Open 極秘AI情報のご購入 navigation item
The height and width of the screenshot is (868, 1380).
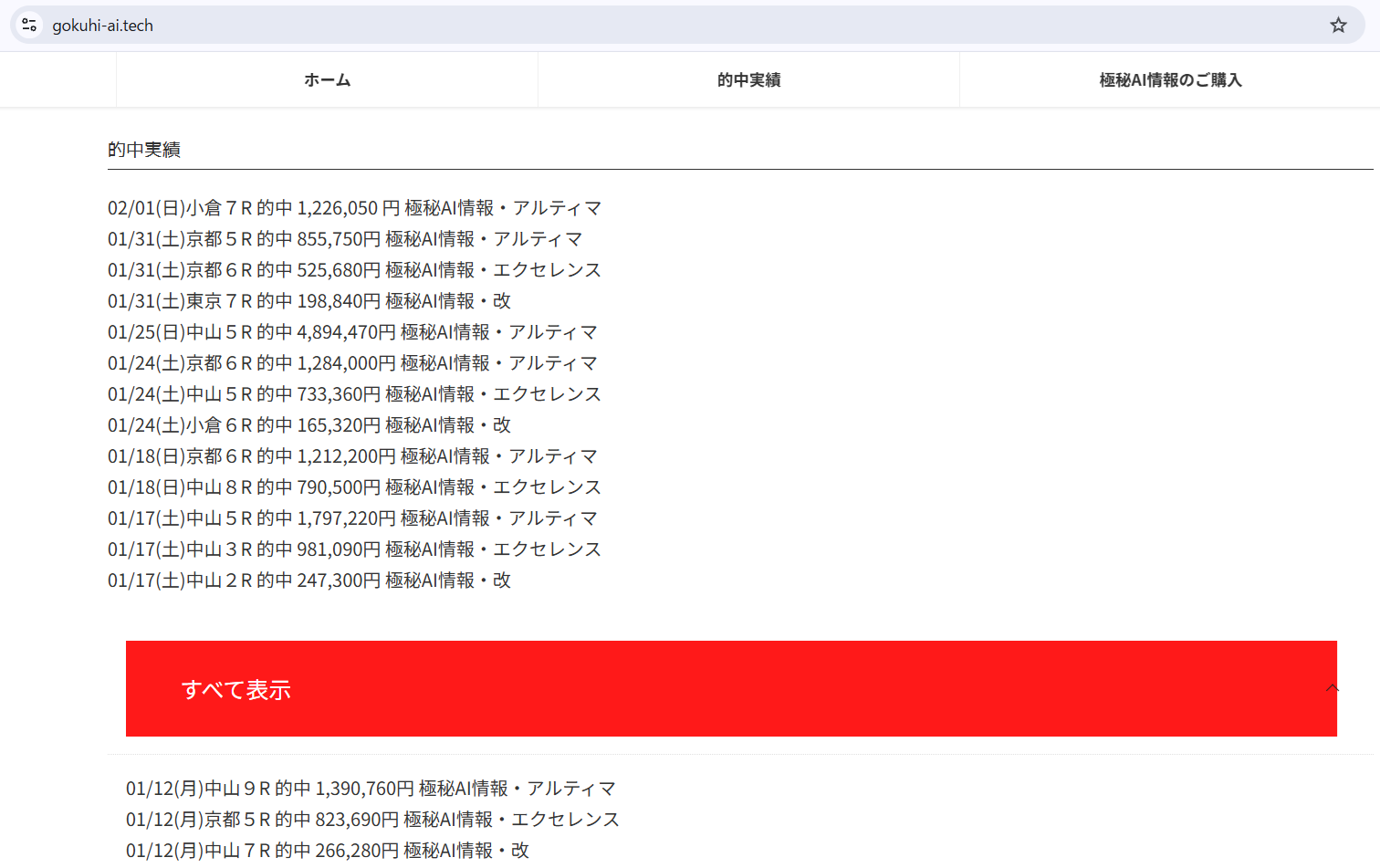point(1169,80)
